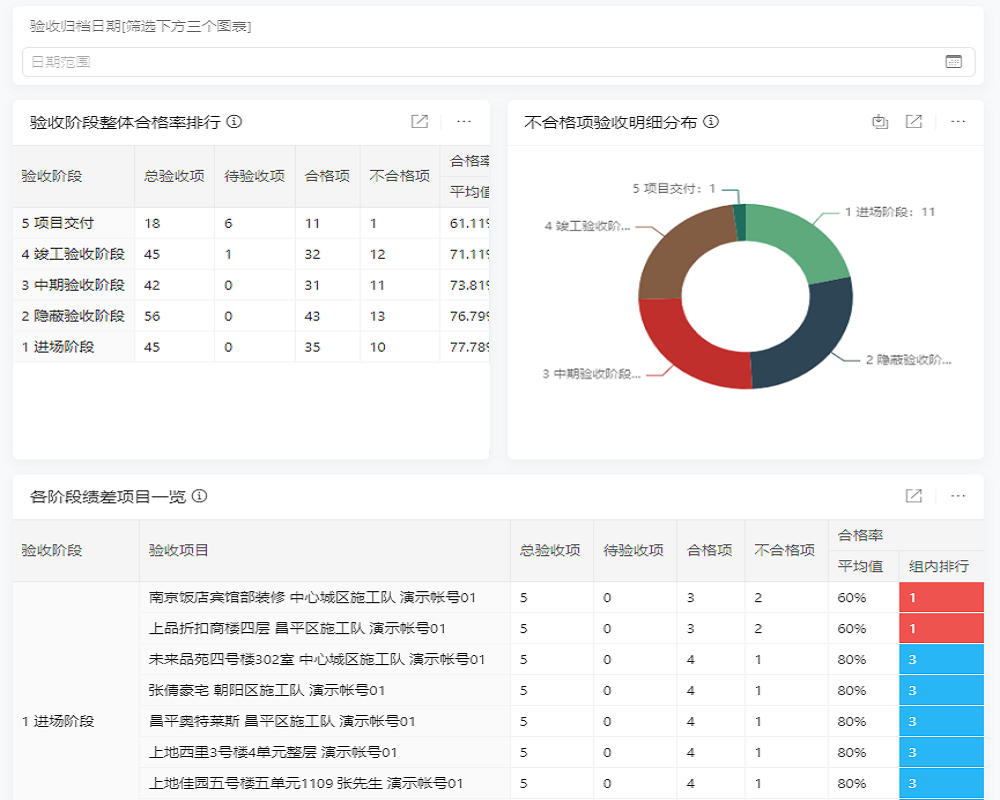
Task: Expand 不合格项验收明细分布 chart to fullscreen
Action: [x=913, y=121]
